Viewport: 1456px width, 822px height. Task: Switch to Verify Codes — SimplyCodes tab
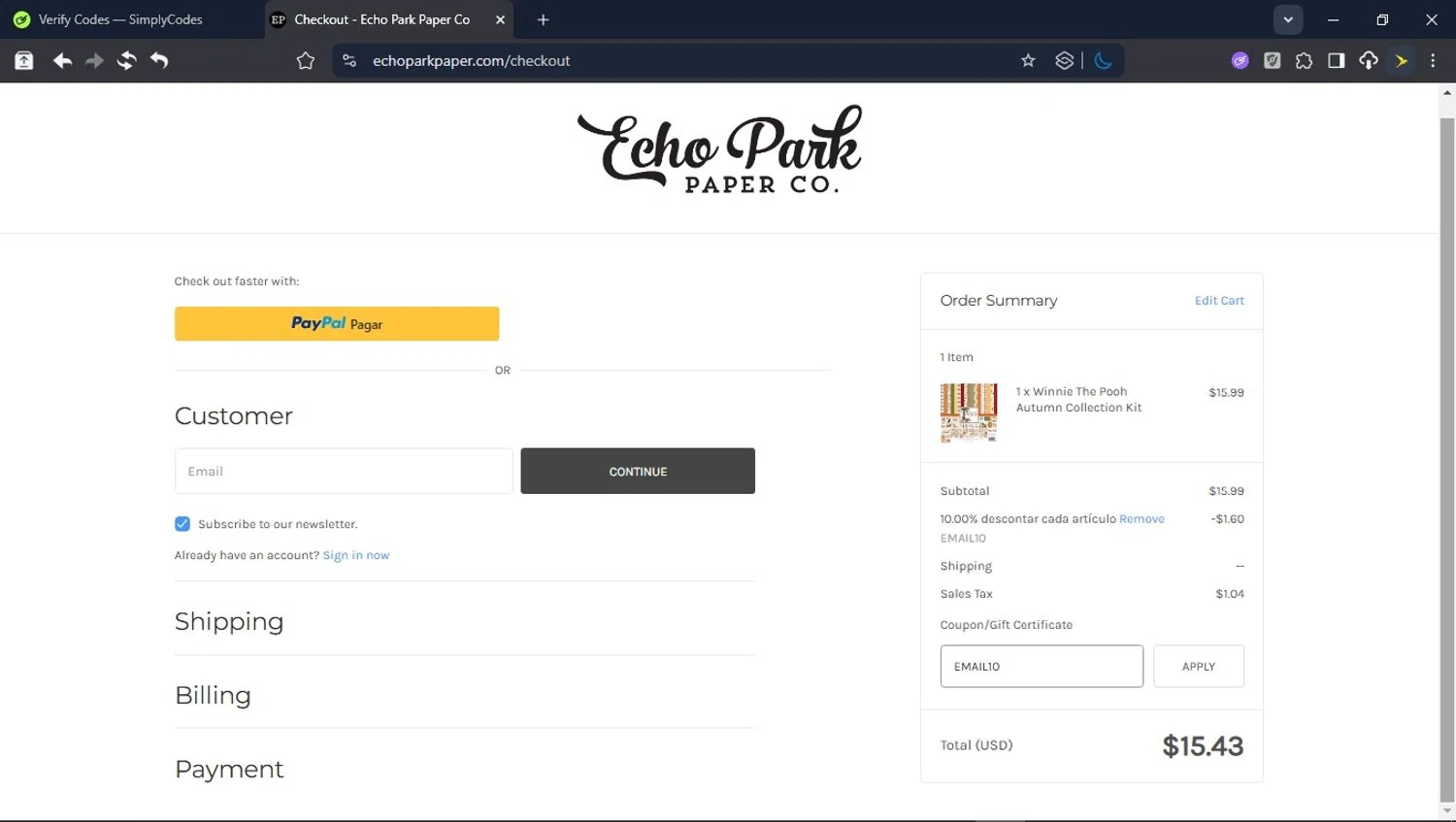(120, 19)
